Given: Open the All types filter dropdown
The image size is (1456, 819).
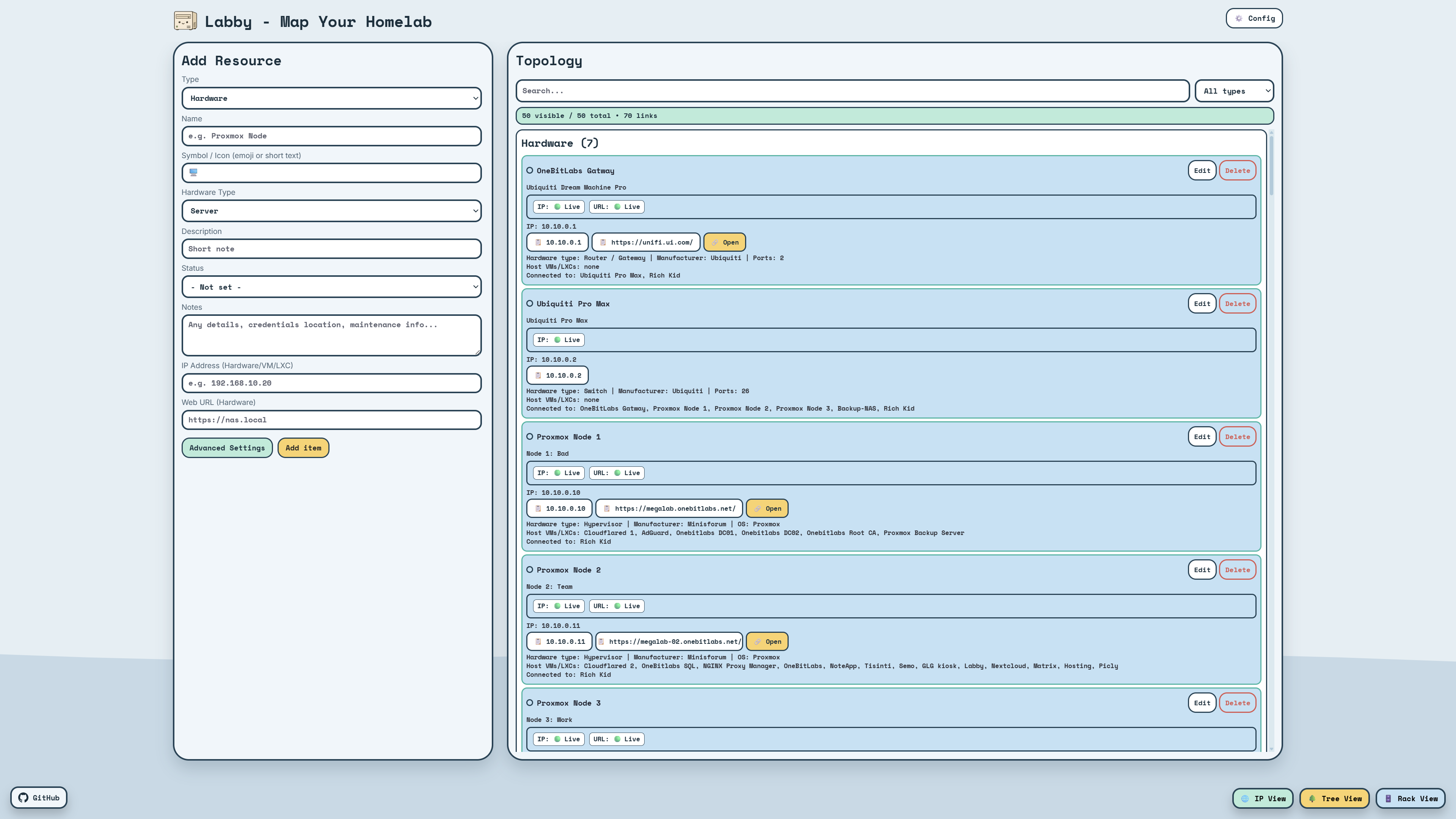Looking at the screenshot, I should point(1235,91).
